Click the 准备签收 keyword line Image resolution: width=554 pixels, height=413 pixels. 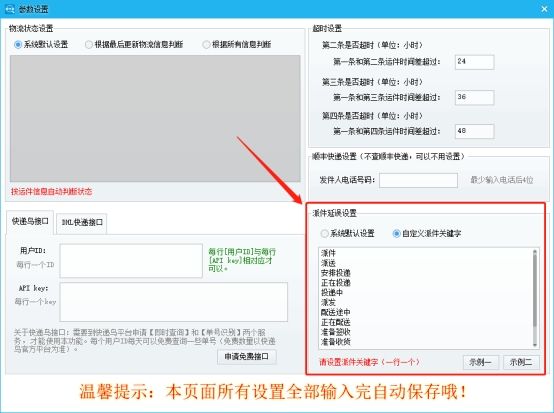tap(336, 332)
